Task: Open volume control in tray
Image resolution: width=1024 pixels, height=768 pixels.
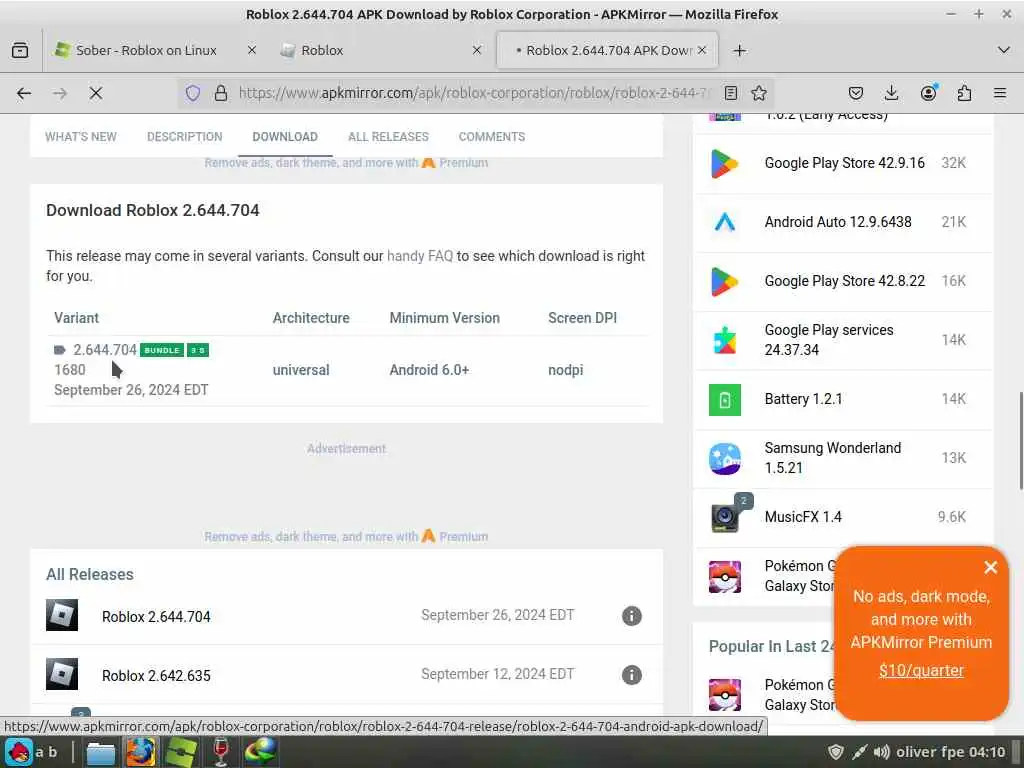Action: tap(882, 752)
